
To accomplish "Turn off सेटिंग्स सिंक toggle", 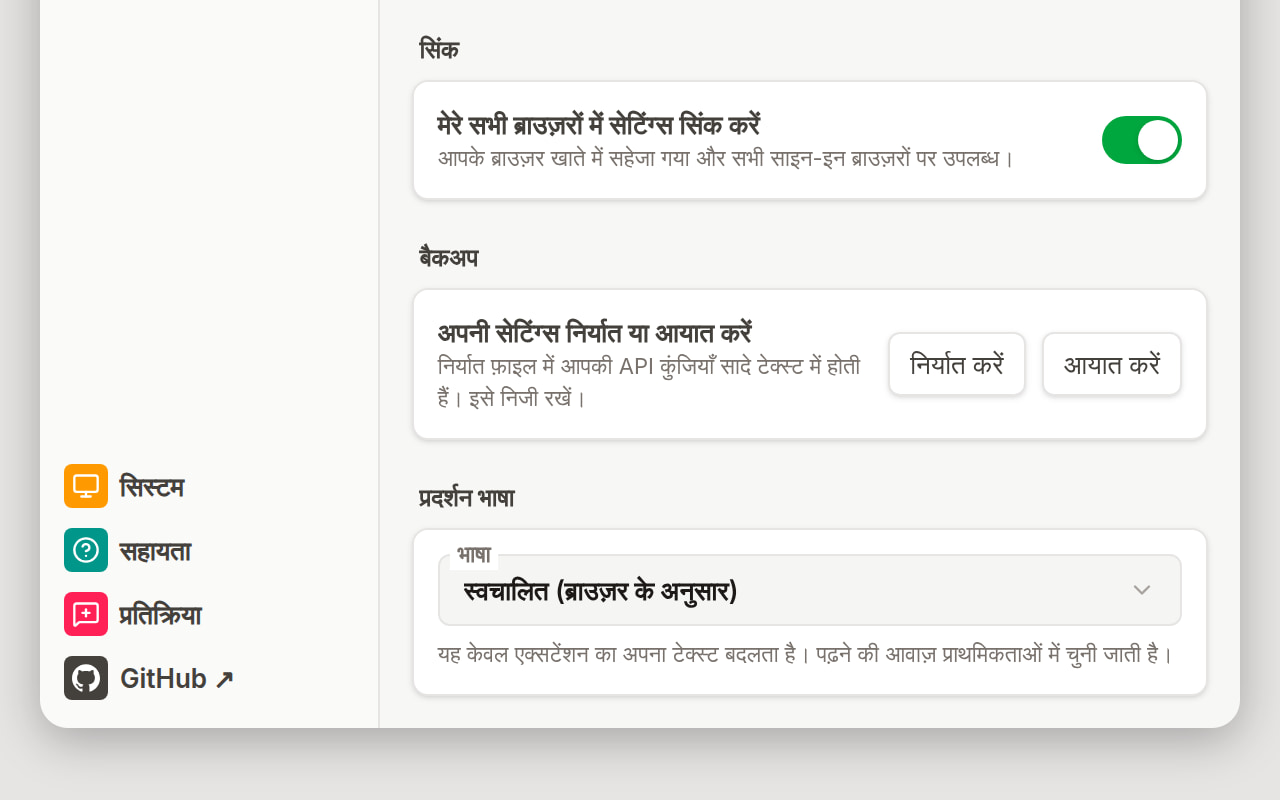I will 1142,140.
